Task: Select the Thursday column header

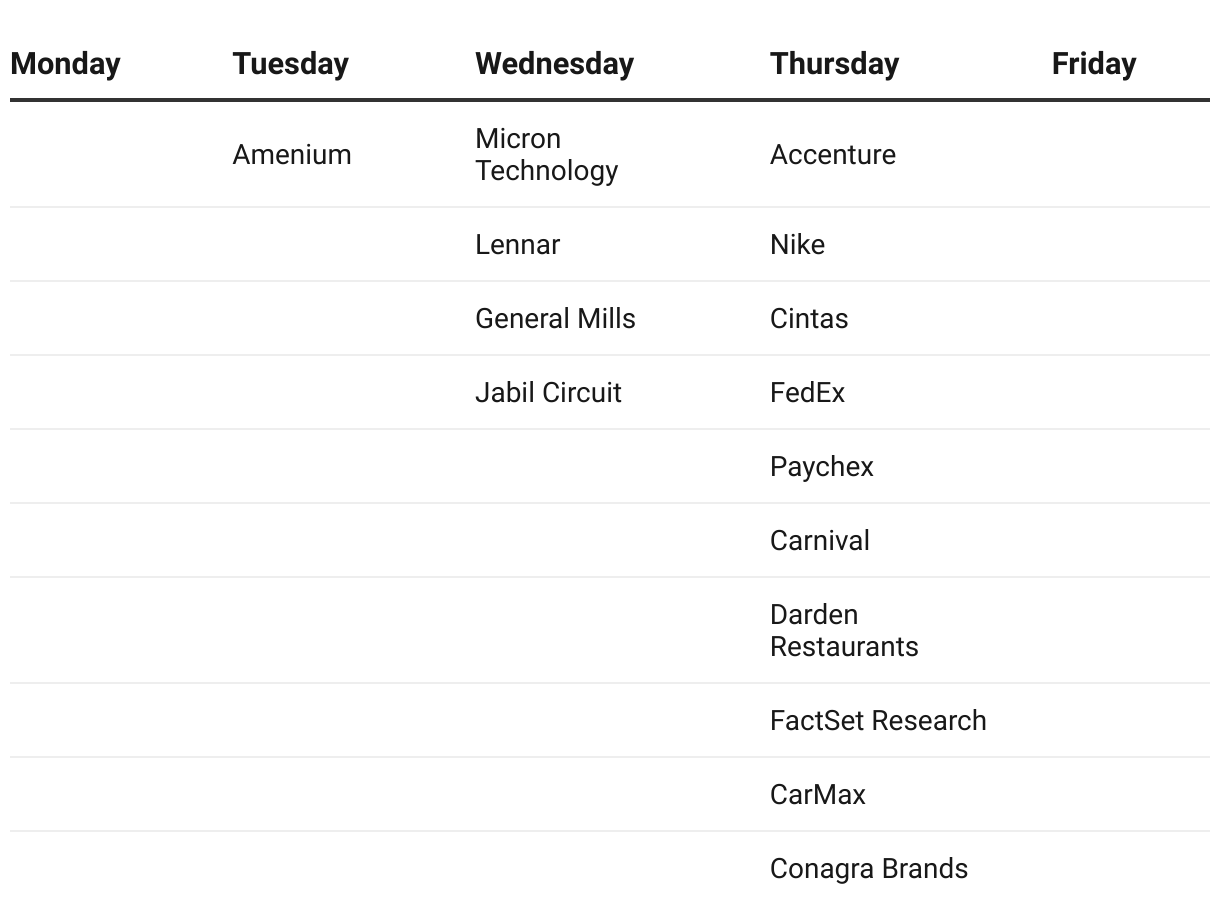Action: click(834, 64)
